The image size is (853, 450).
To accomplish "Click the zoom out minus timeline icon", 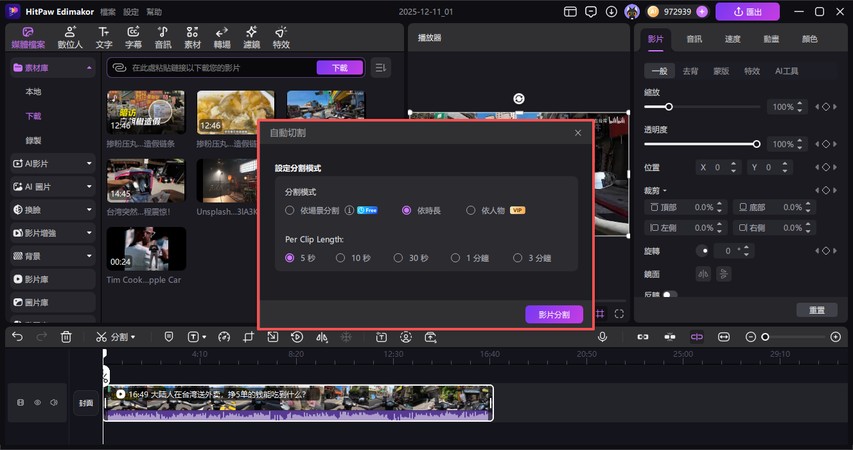I will tap(751, 337).
